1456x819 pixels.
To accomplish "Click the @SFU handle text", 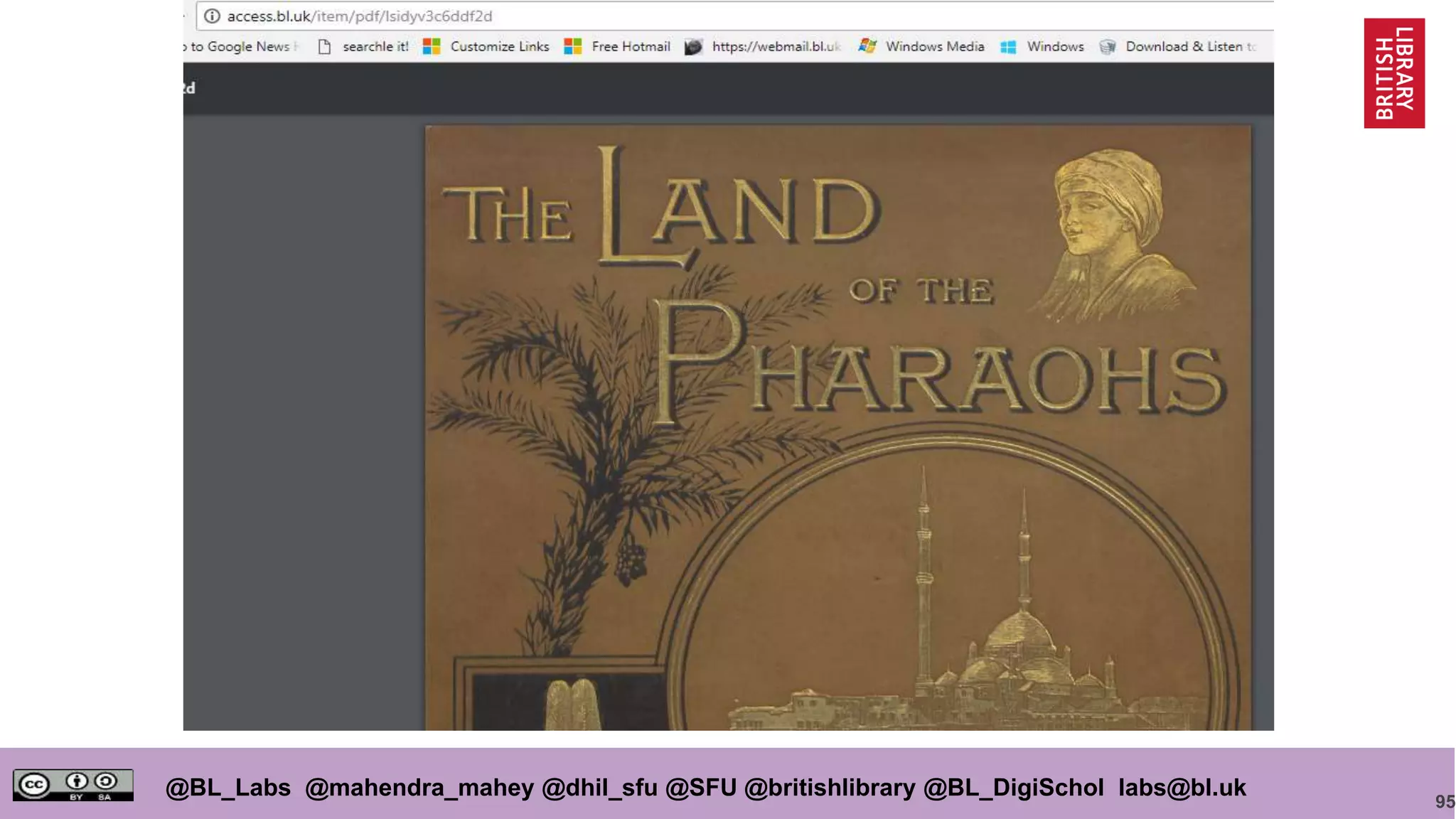I will [x=701, y=788].
